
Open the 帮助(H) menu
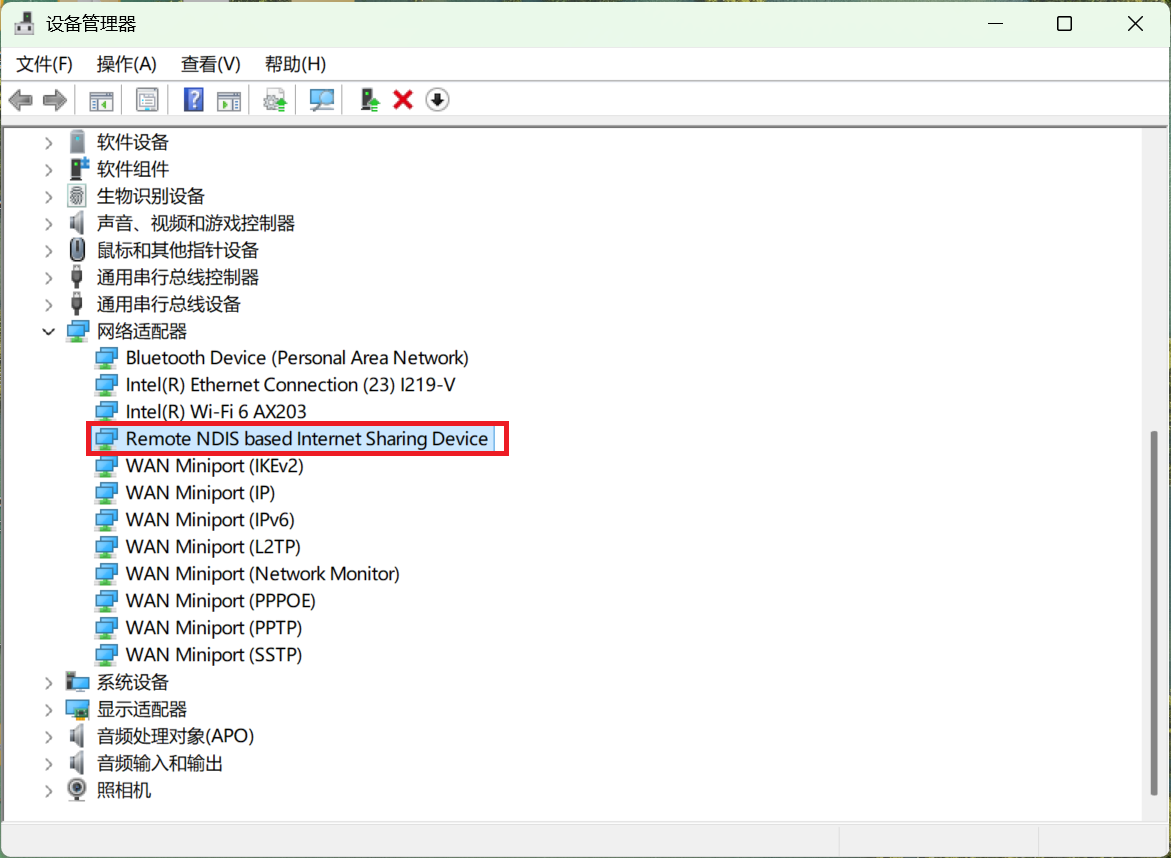point(295,64)
